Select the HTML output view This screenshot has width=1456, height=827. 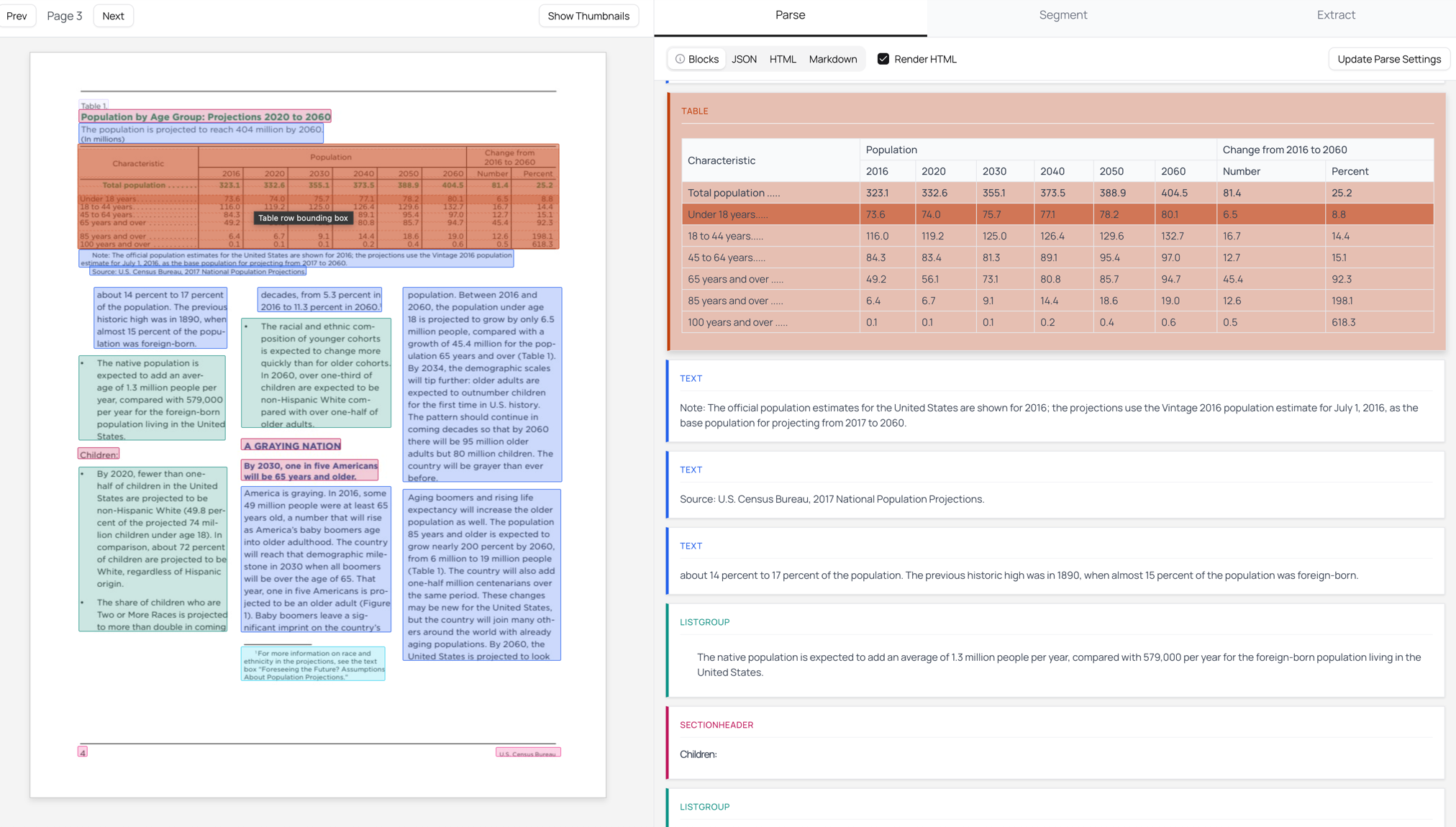tap(783, 59)
